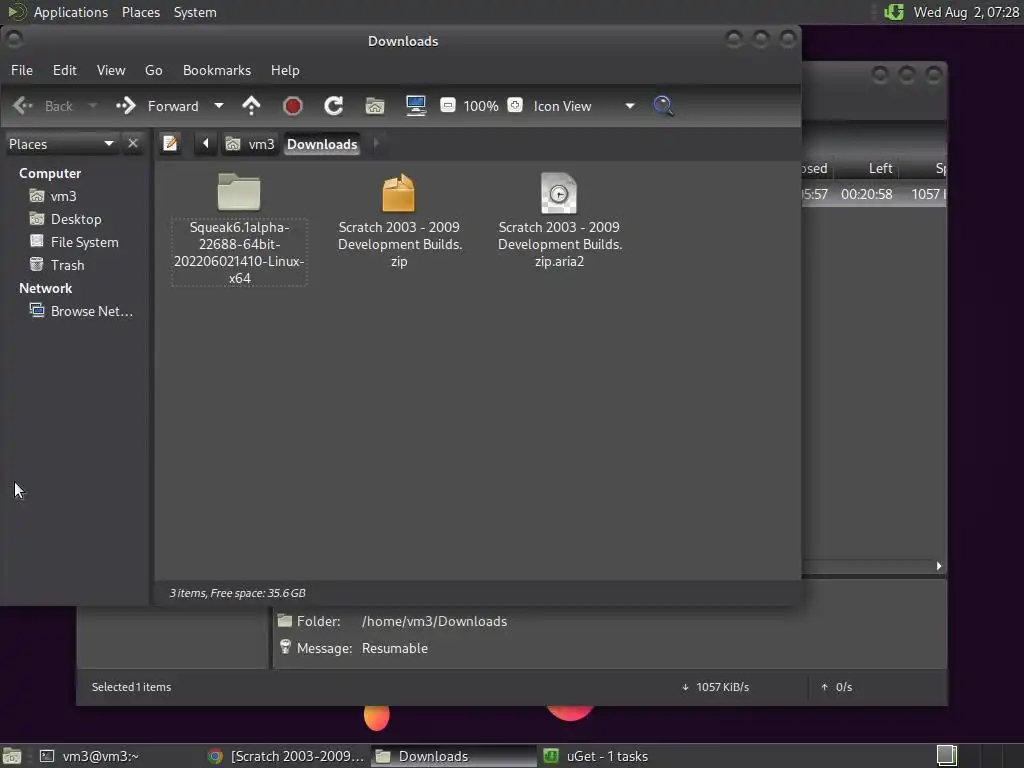Viewport: 1024px width, 768px height.
Task: Switch to Scratch 2003-2009 Chrome taskbar window
Action: 287,756
